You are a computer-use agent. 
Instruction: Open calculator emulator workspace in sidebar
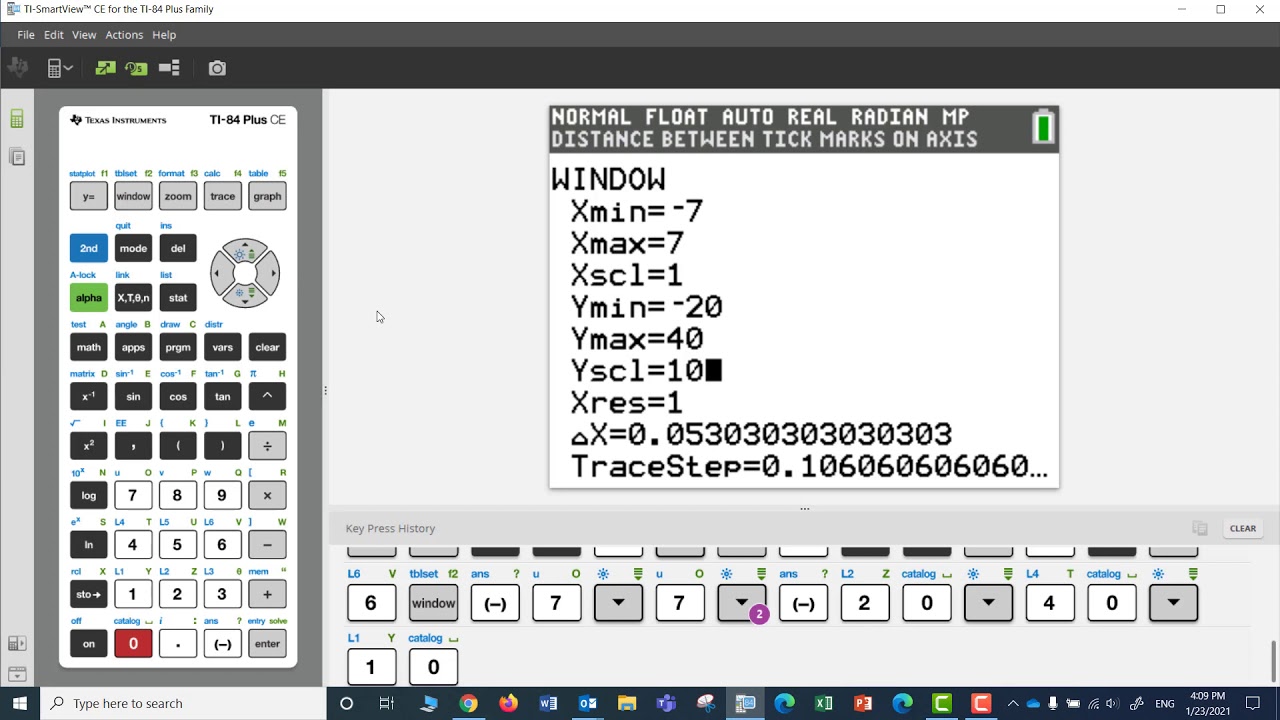pyautogui.click(x=17, y=119)
